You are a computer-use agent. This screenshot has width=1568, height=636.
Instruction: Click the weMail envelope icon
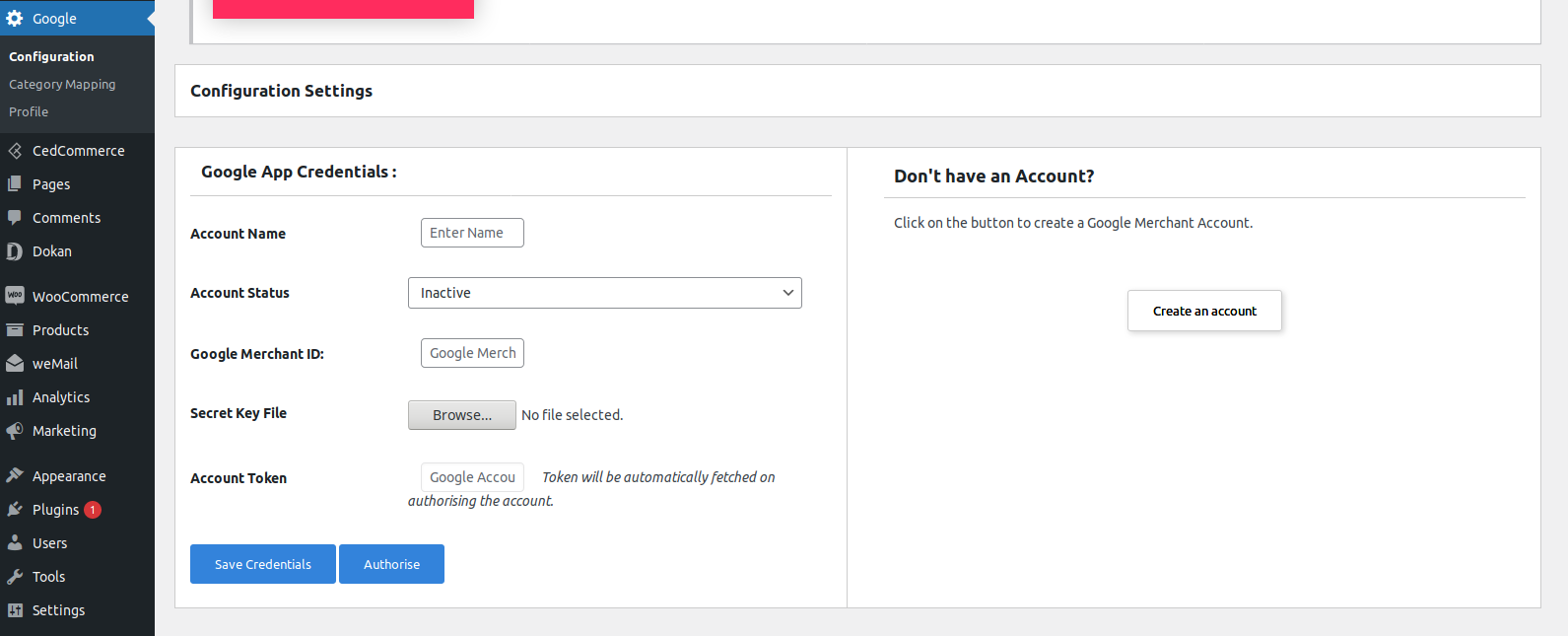pyautogui.click(x=15, y=364)
